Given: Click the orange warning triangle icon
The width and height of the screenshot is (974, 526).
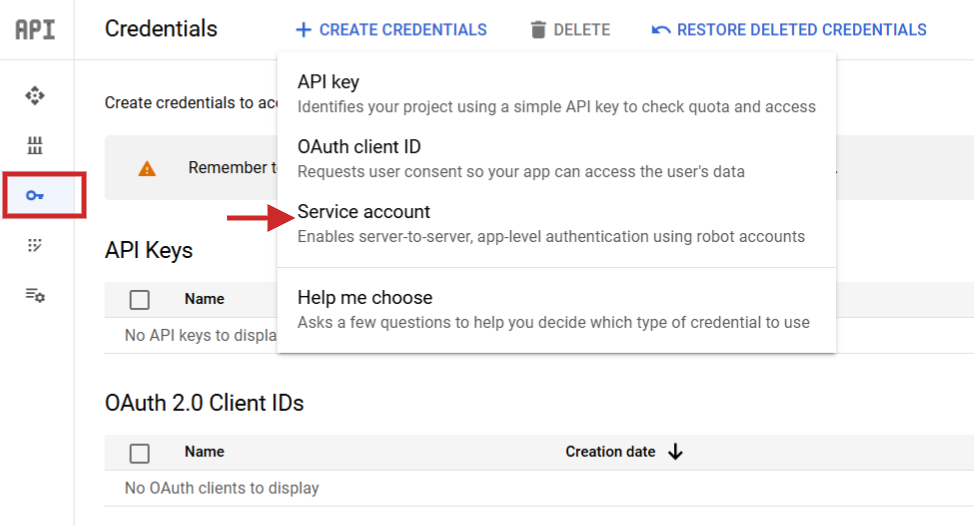Looking at the screenshot, I should (147, 168).
